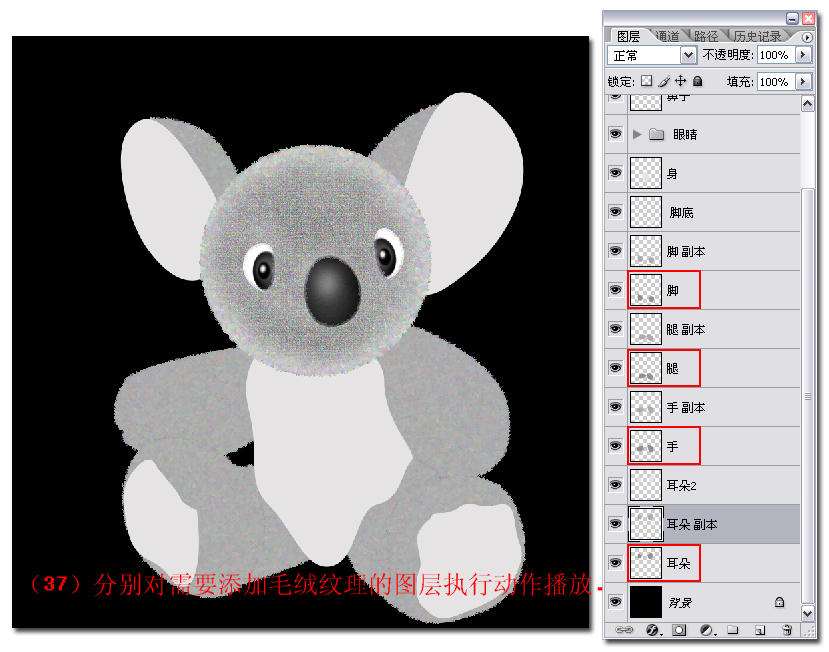This screenshot has width=829, height=652.
Task: Select 身 layer thumbnail
Action: point(646,173)
